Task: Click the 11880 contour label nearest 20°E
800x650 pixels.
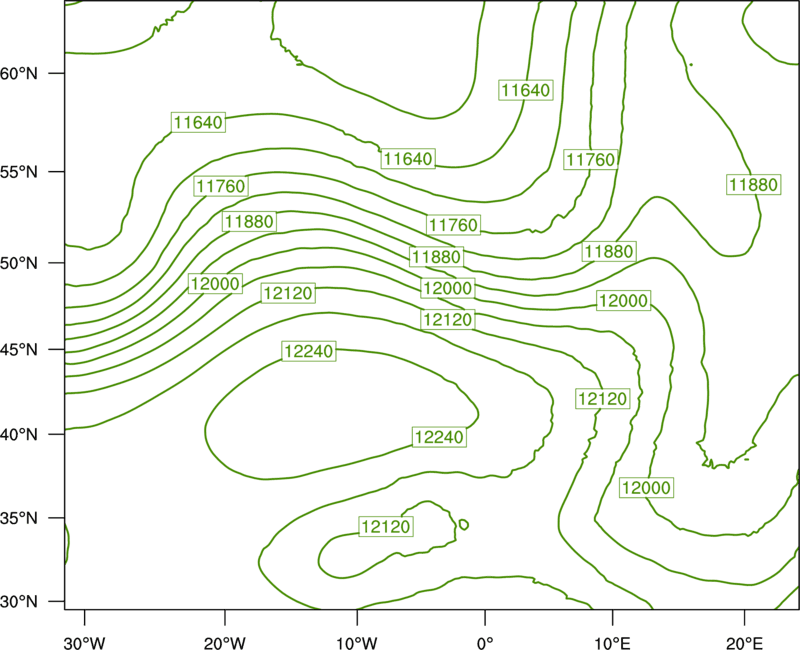Action: pos(754,184)
